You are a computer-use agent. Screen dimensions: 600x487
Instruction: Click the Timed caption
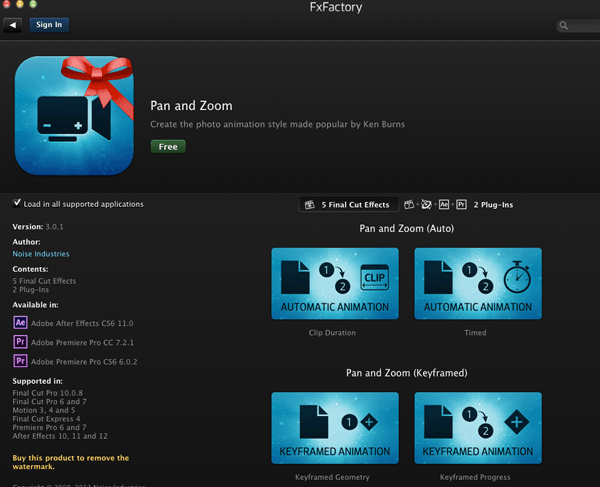[475, 333]
